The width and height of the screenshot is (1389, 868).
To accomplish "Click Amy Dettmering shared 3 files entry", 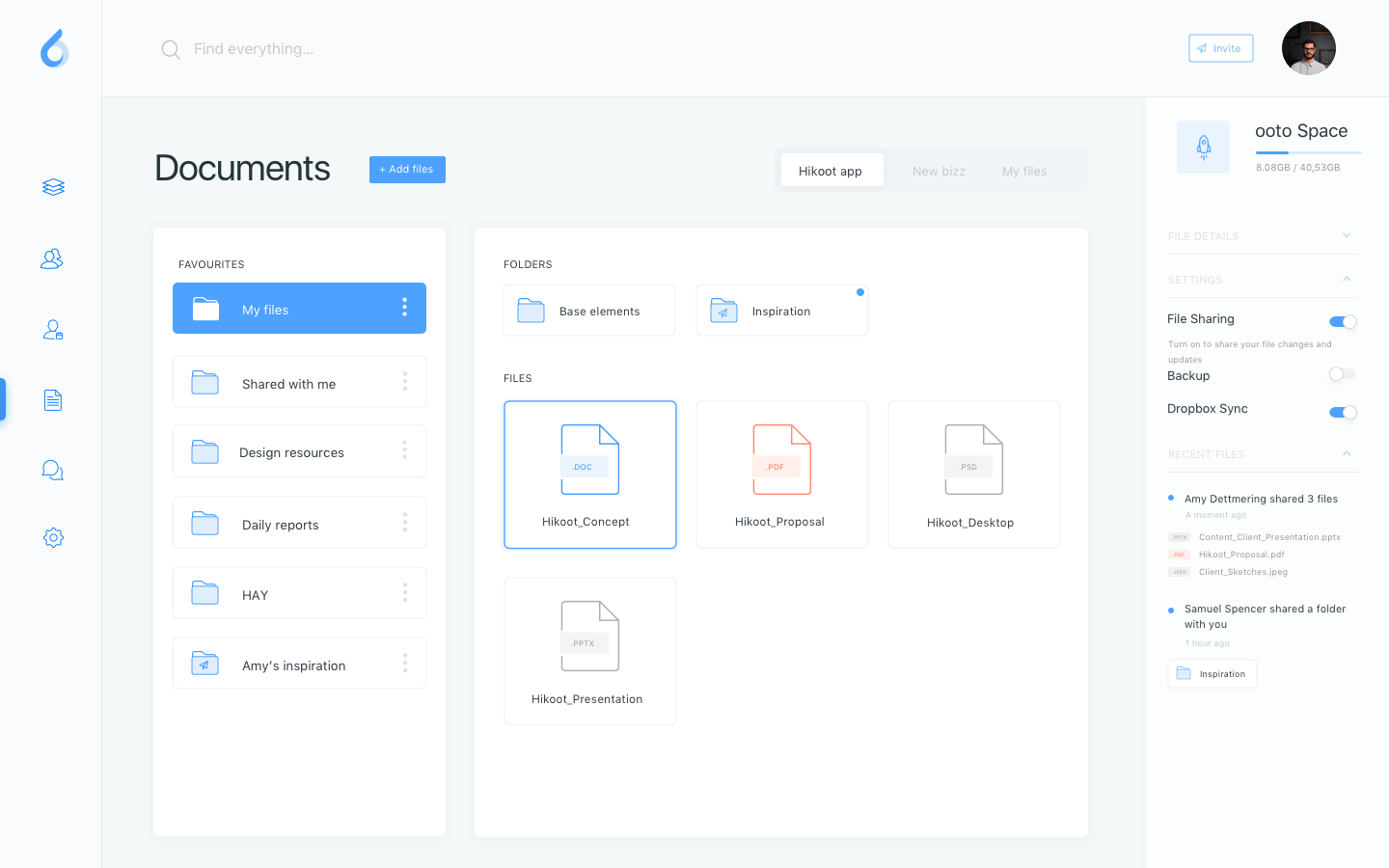I will pos(1261,499).
